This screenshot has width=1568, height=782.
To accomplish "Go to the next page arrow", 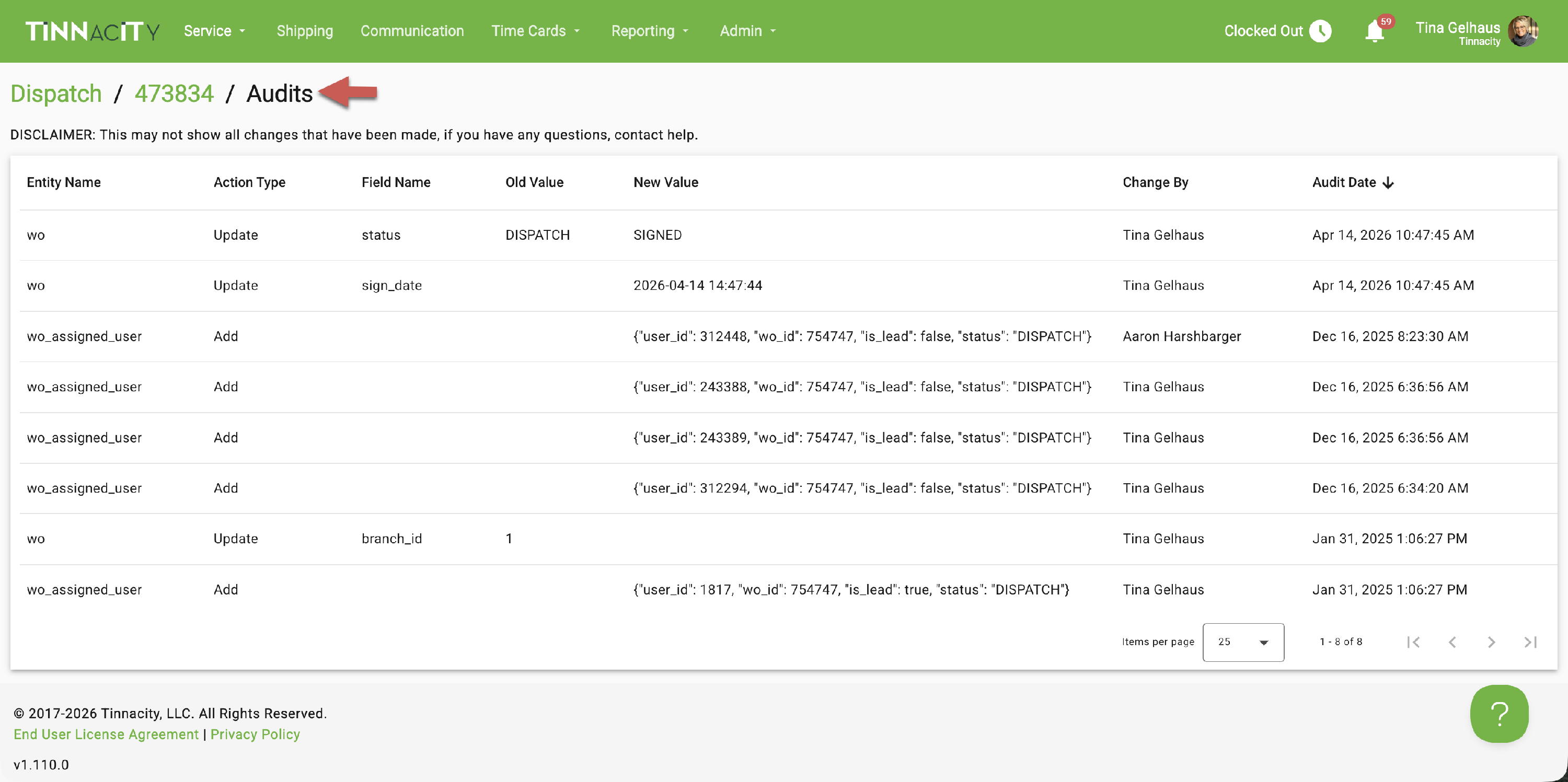I will 1491,642.
